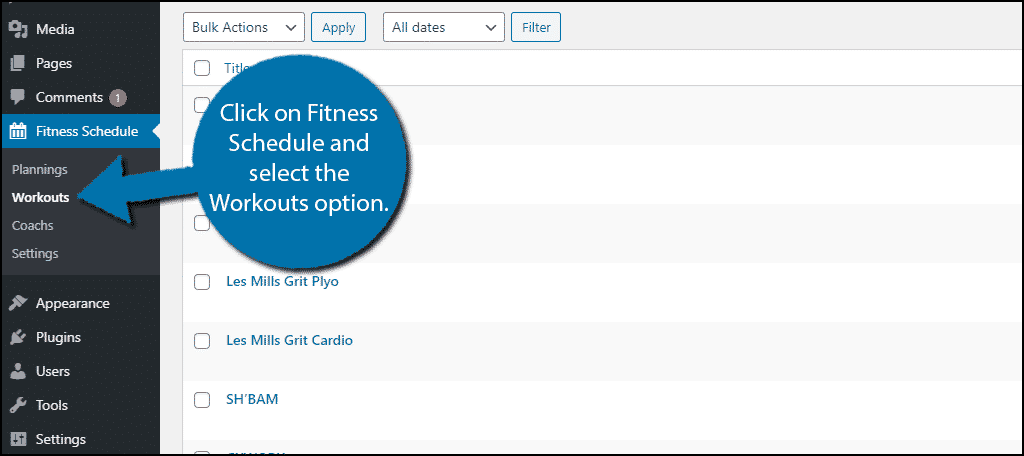Open the Les Mills Grit Cardio link

coord(289,340)
